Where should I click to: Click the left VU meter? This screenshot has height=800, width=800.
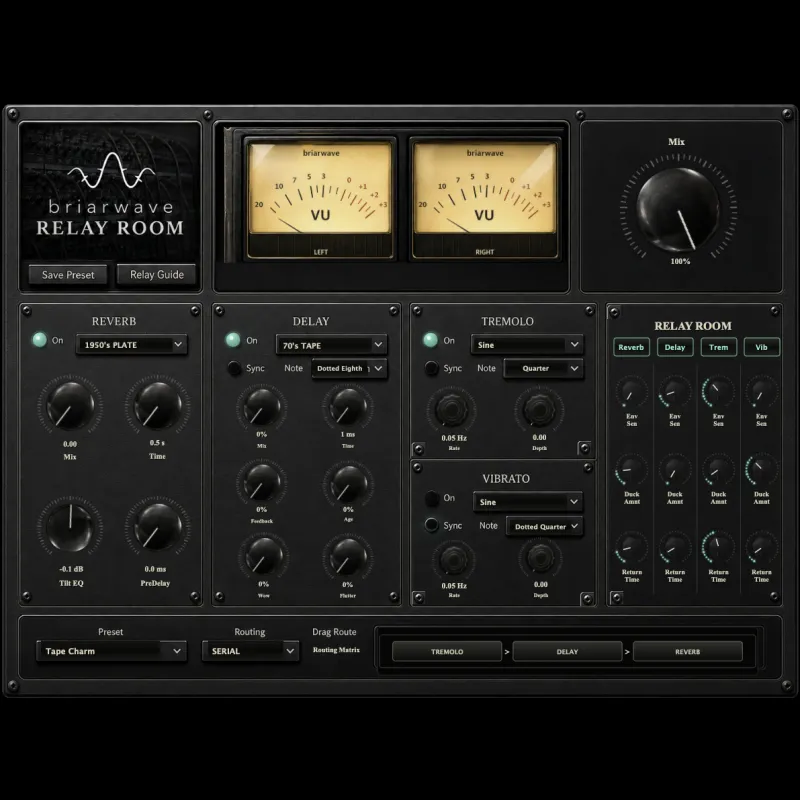(x=320, y=199)
